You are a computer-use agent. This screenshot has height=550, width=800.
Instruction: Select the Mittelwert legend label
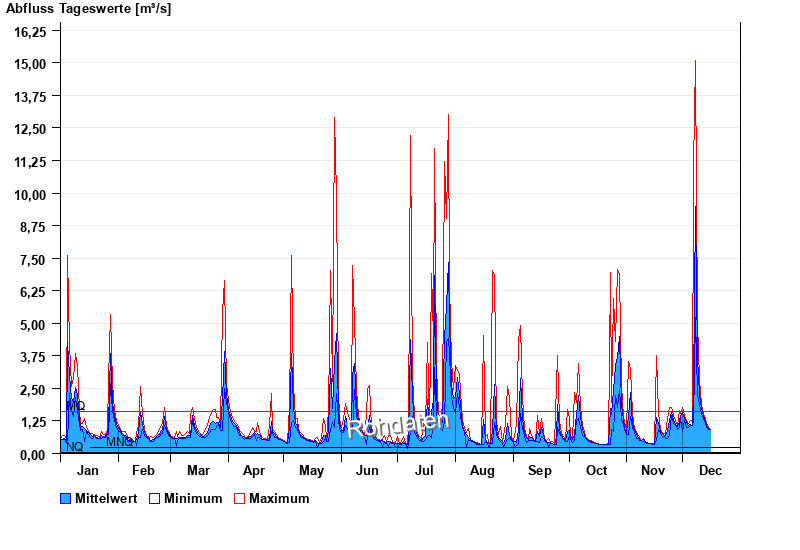click(x=107, y=498)
